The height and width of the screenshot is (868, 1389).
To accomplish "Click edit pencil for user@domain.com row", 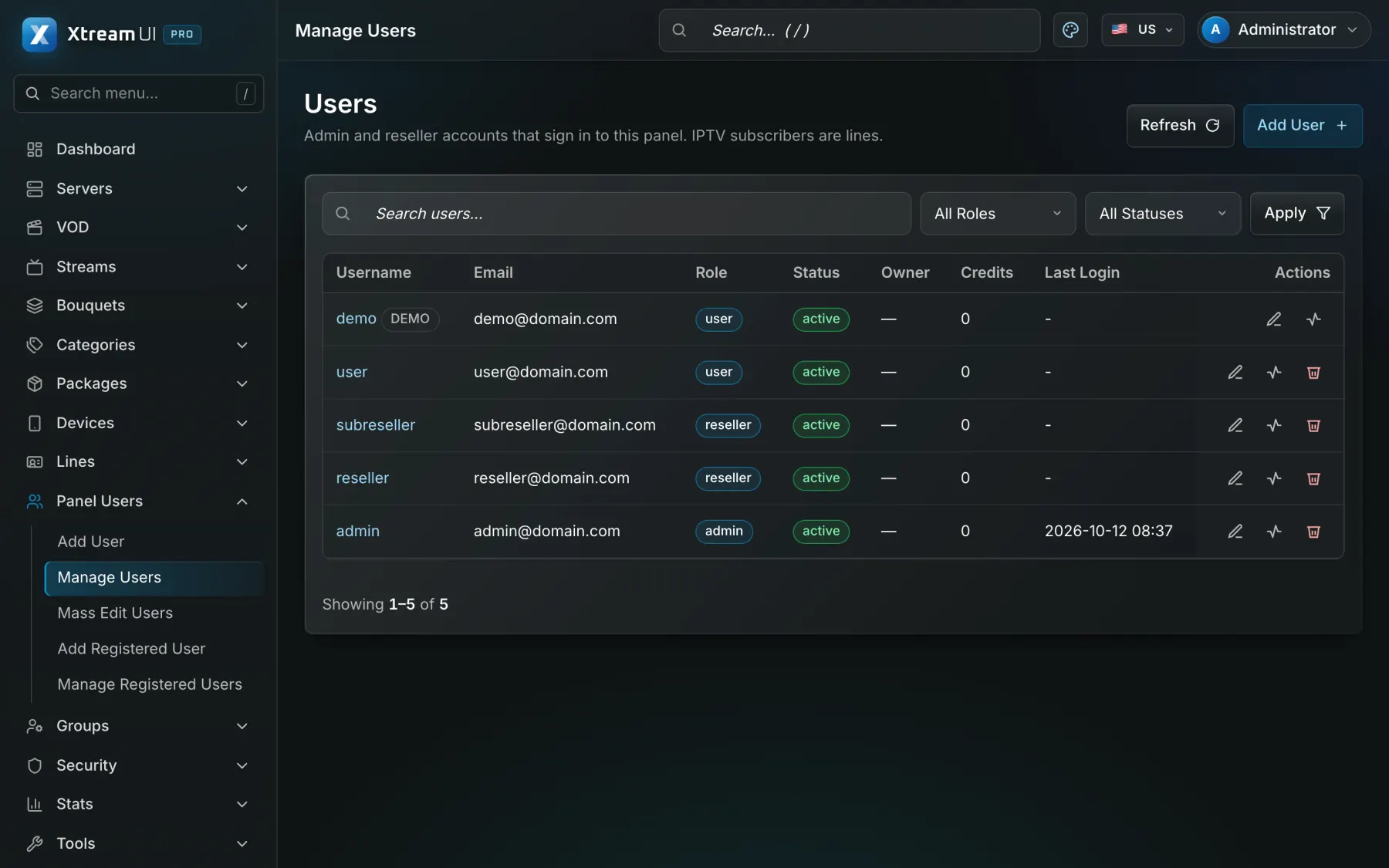I will point(1235,373).
